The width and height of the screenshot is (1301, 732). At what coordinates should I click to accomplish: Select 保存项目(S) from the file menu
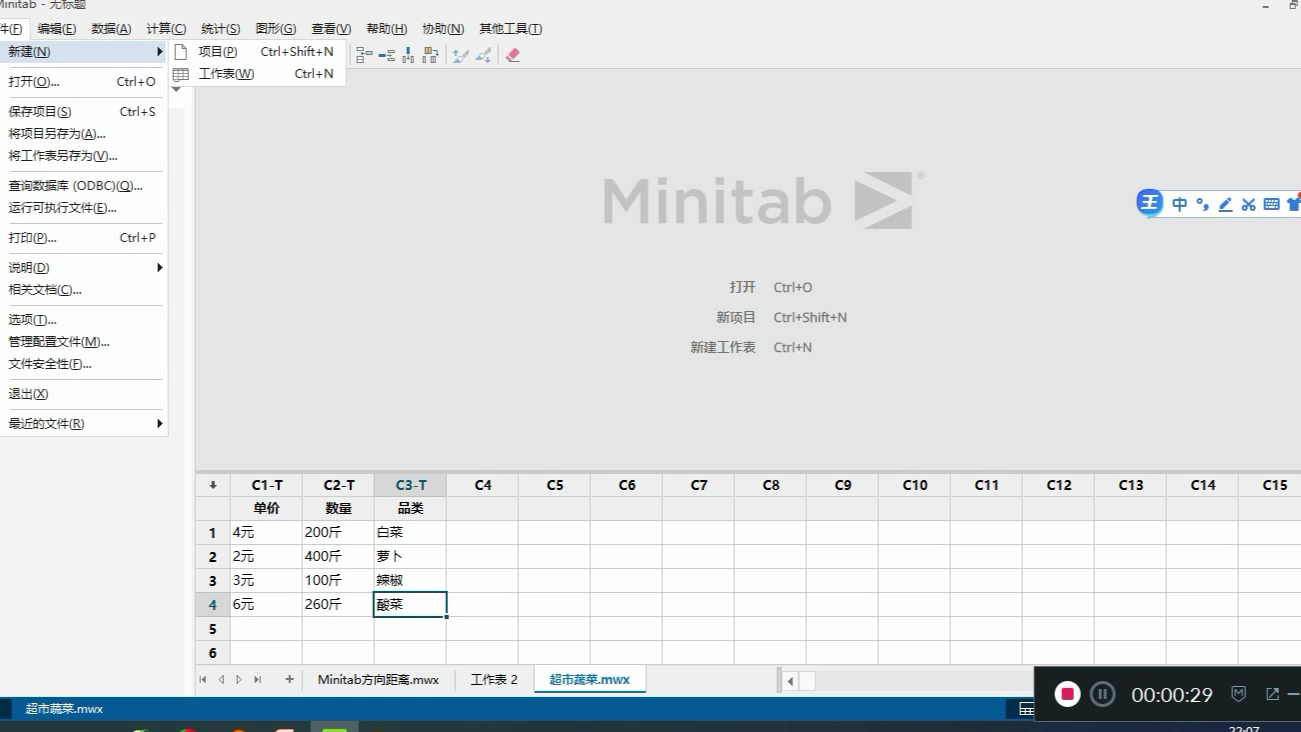[x=83, y=112]
